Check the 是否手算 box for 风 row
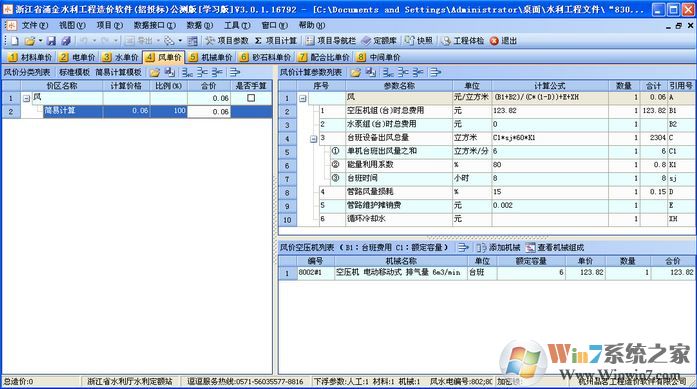The height and width of the screenshot is (389, 697). pyautogui.click(x=251, y=98)
